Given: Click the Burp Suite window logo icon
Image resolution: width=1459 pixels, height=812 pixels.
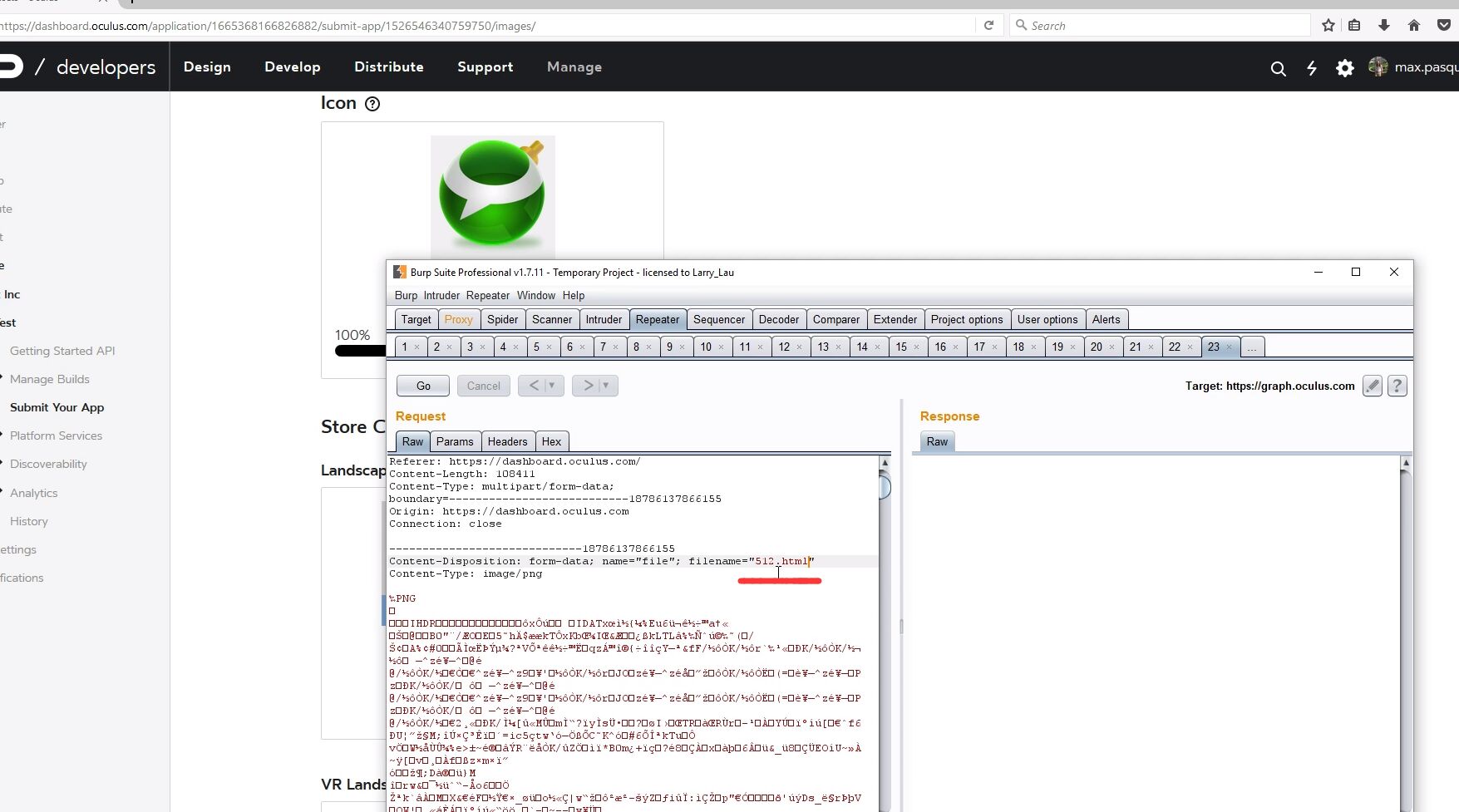Looking at the screenshot, I should 400,272.
